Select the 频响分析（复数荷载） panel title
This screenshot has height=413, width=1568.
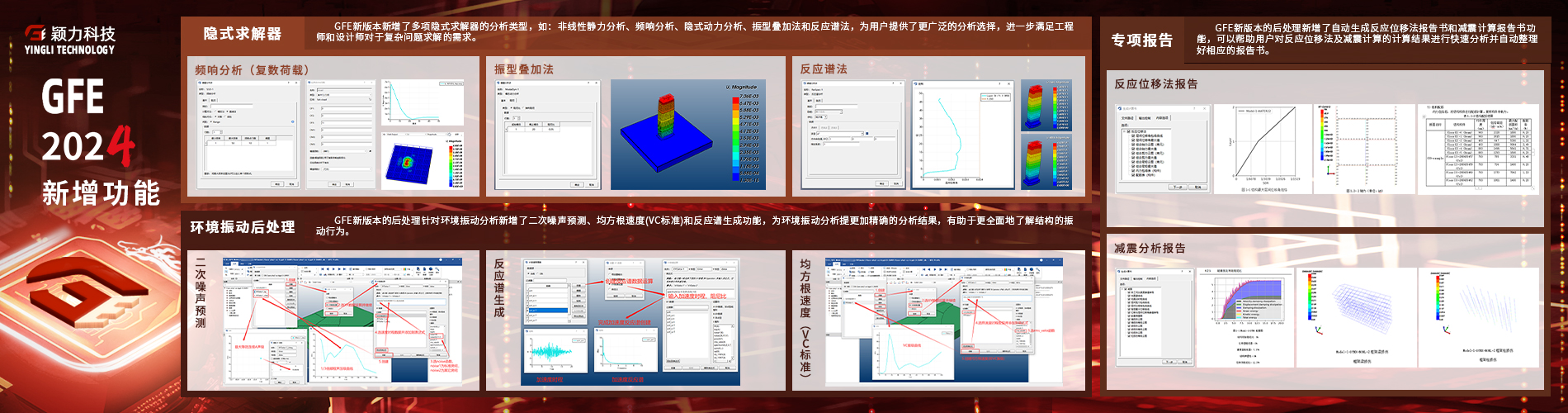pyautogui.click(x=252, y=70)
